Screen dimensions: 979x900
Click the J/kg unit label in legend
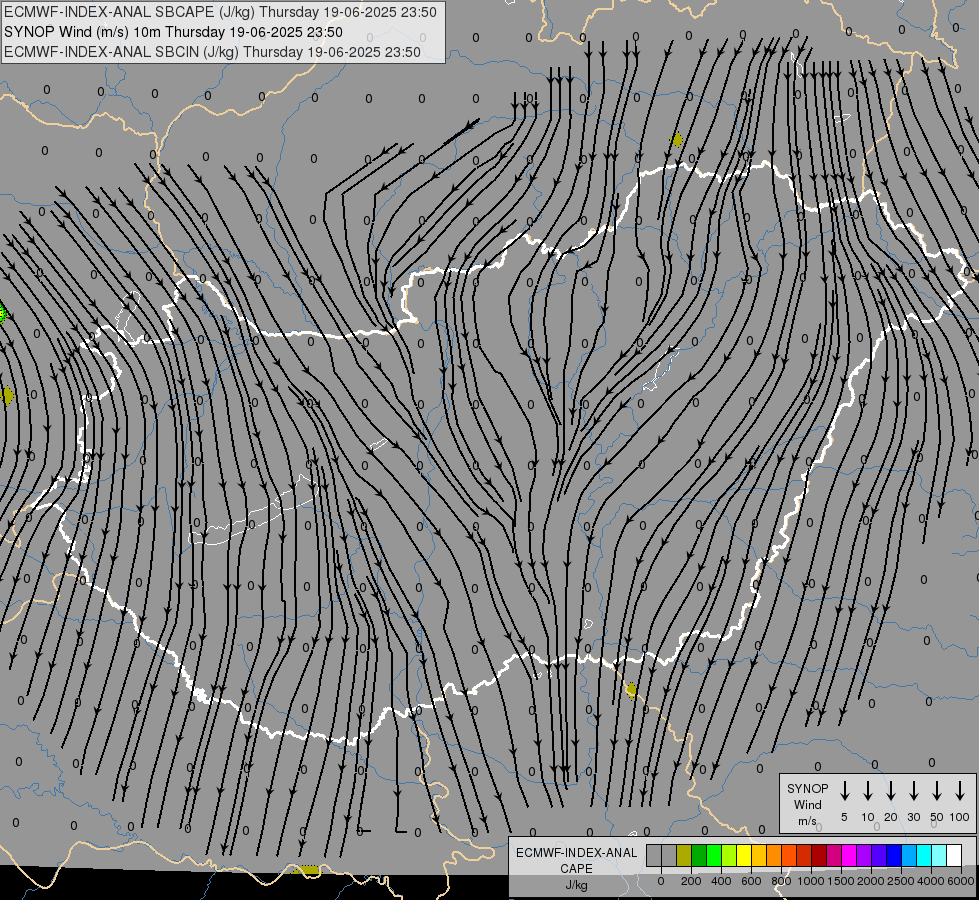click(x=576, y=885)
